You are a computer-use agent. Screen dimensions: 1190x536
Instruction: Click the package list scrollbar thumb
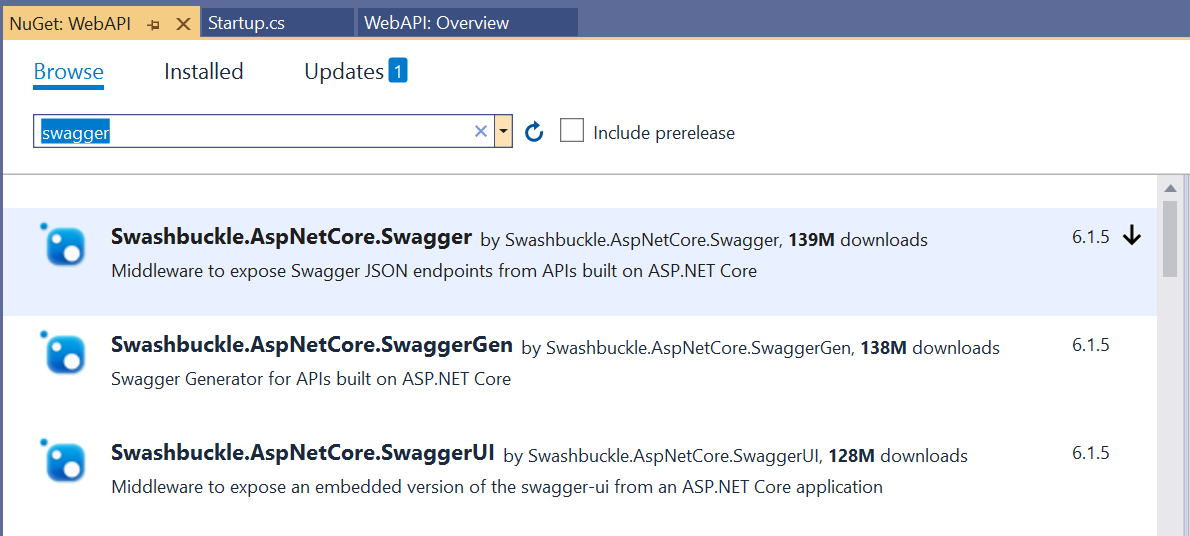[1170, 238]
